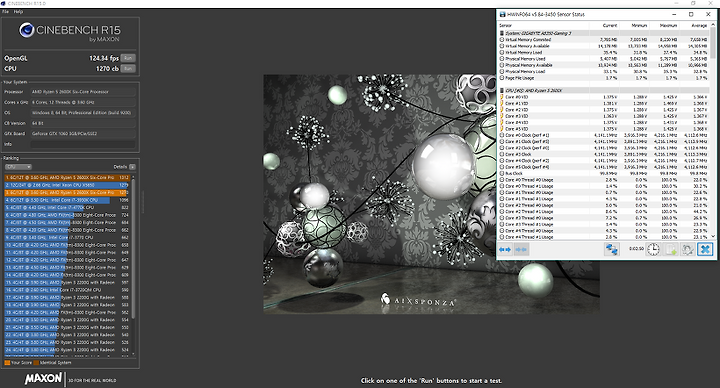Click the HWiNFO shrink columns arrows icon

point(521,249)
